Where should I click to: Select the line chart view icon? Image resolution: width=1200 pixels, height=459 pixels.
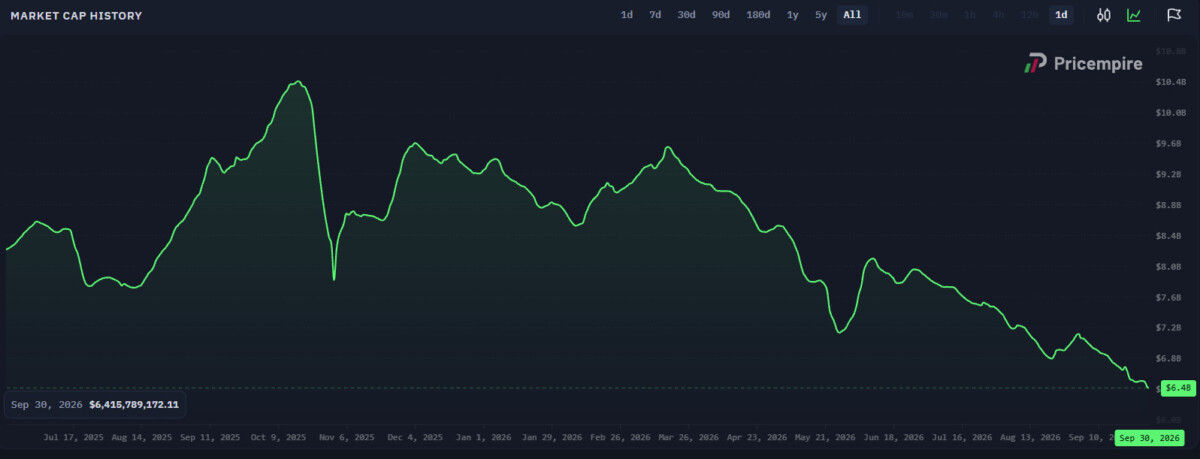point(1134,15)
